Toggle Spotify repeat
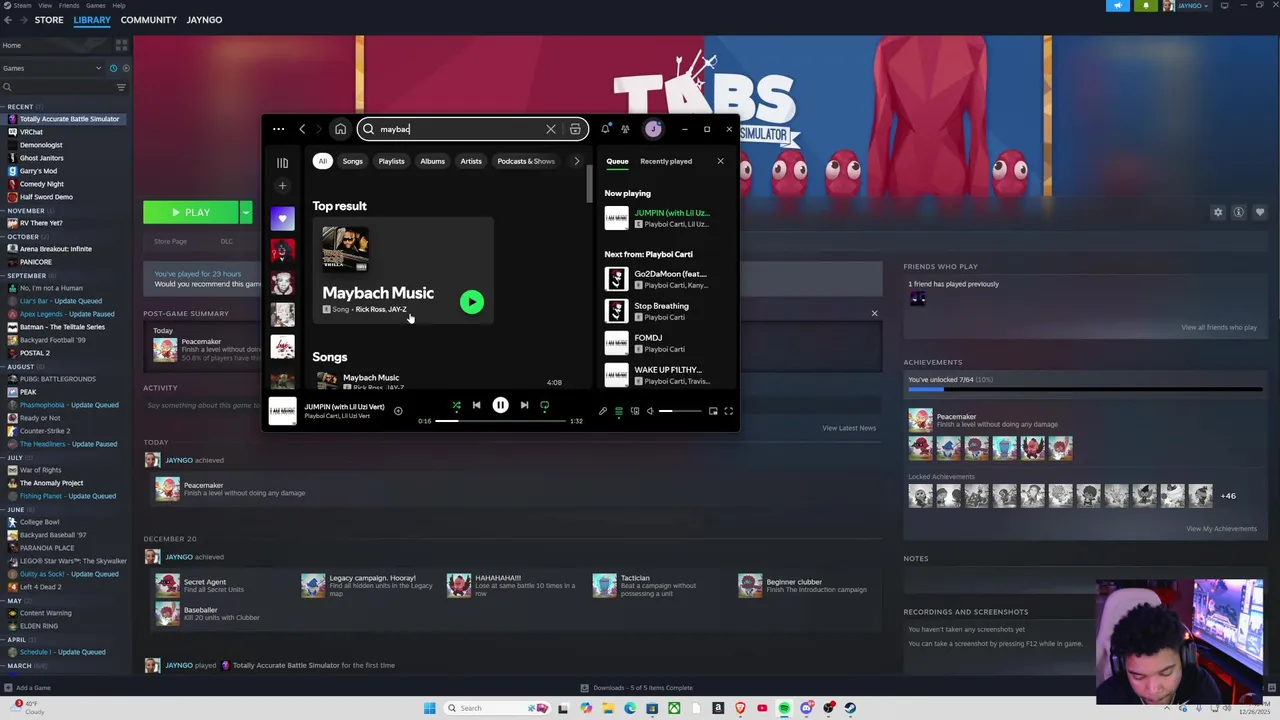Image resolution: width=1280 pixels, height=720 pixels. (544, 406)
